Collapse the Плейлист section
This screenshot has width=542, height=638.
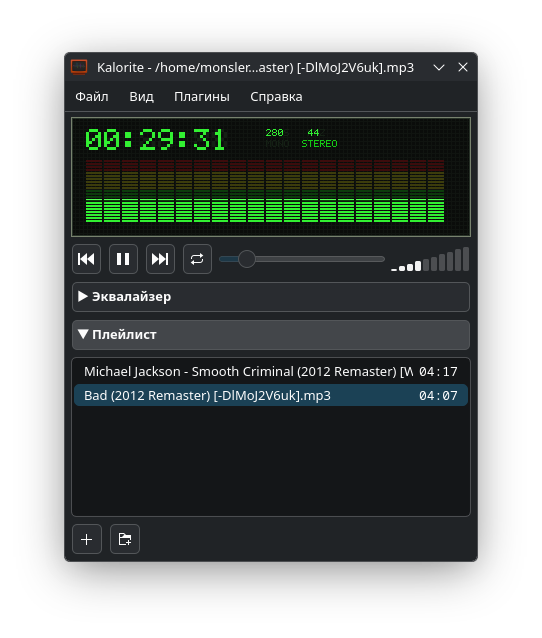(x=271, y=335)
